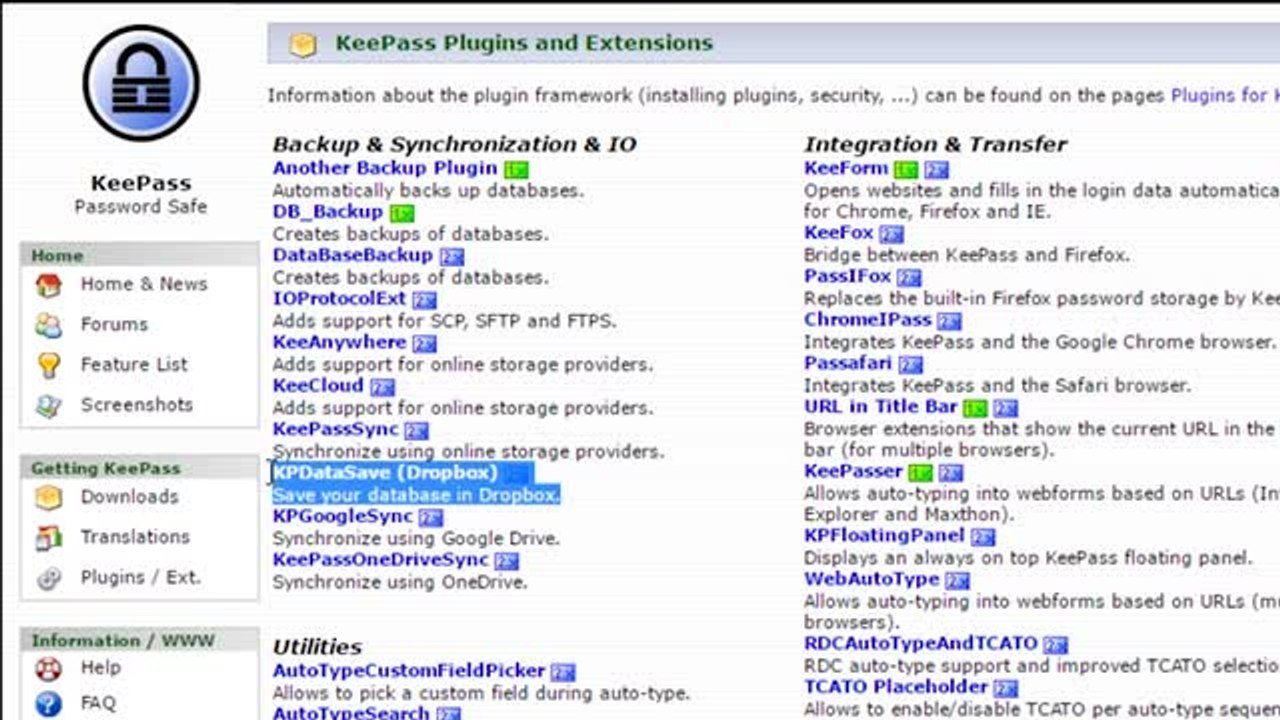Click the 2.x badge next to KPGoogleSync

(431, 518)
